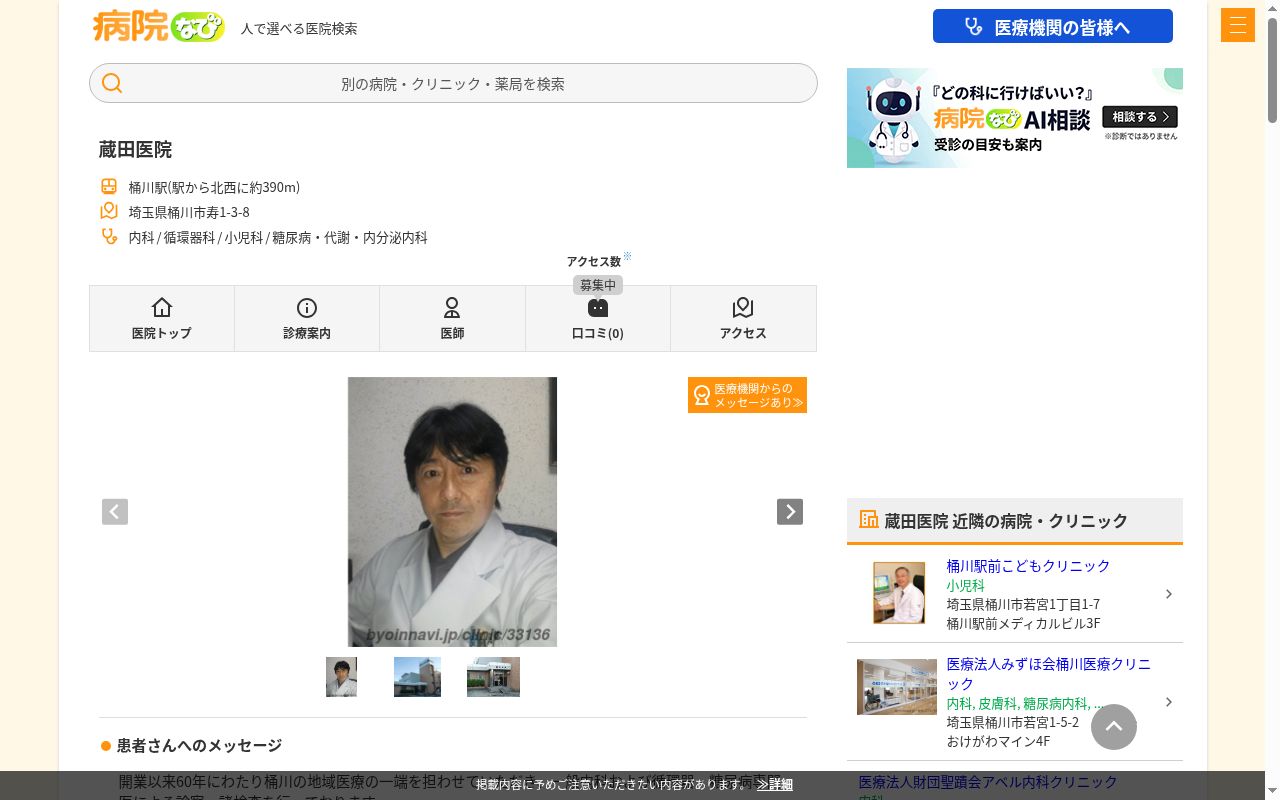
Task: Open the orange hamburger menu
Action: pos(1238,25)
